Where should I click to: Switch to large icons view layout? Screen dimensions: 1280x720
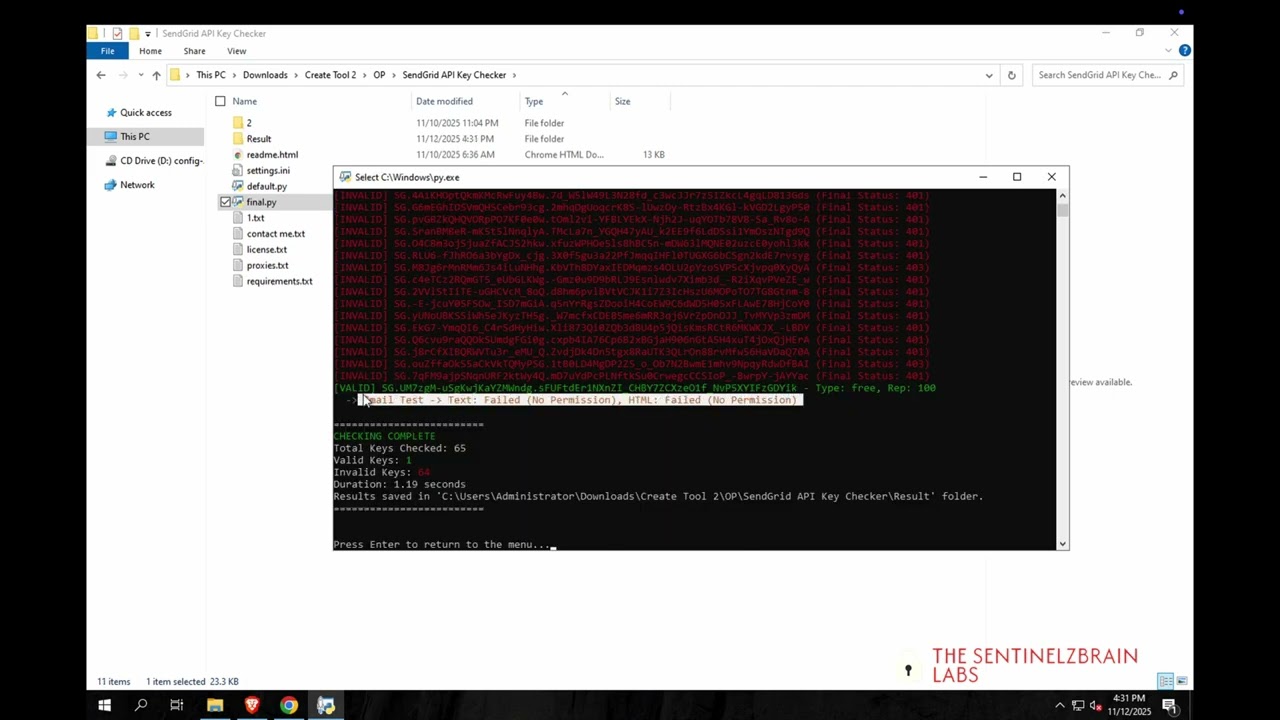[1181, 681]
